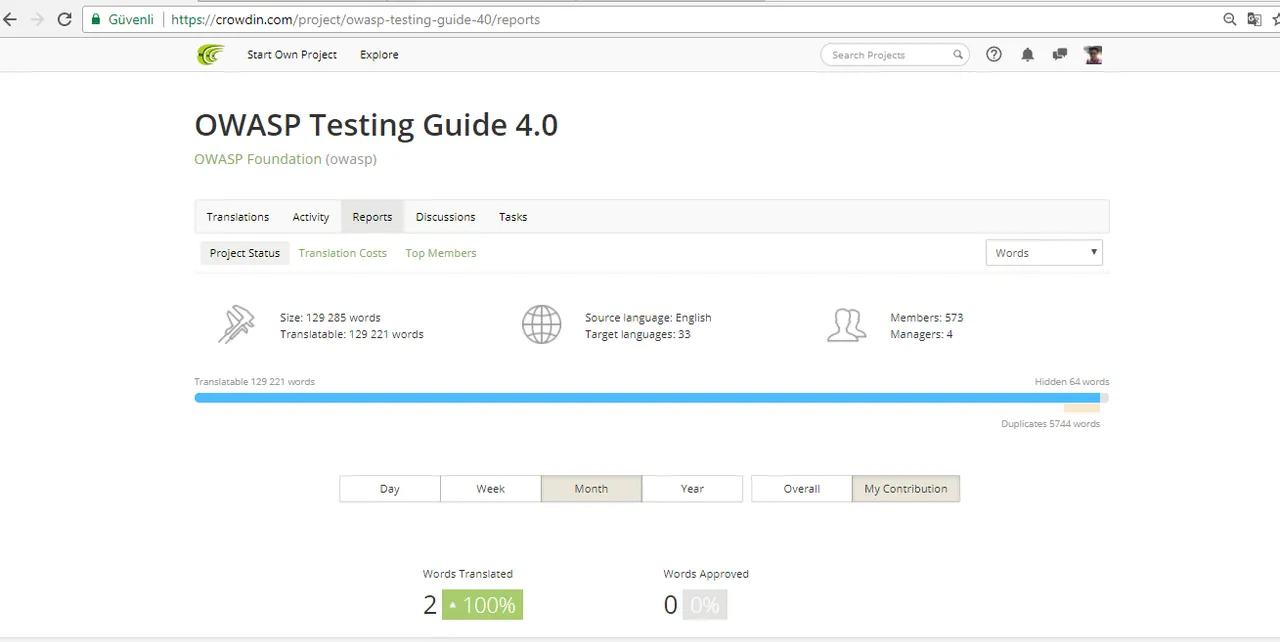Click the translate page icon in address bar

(1254, 19)
